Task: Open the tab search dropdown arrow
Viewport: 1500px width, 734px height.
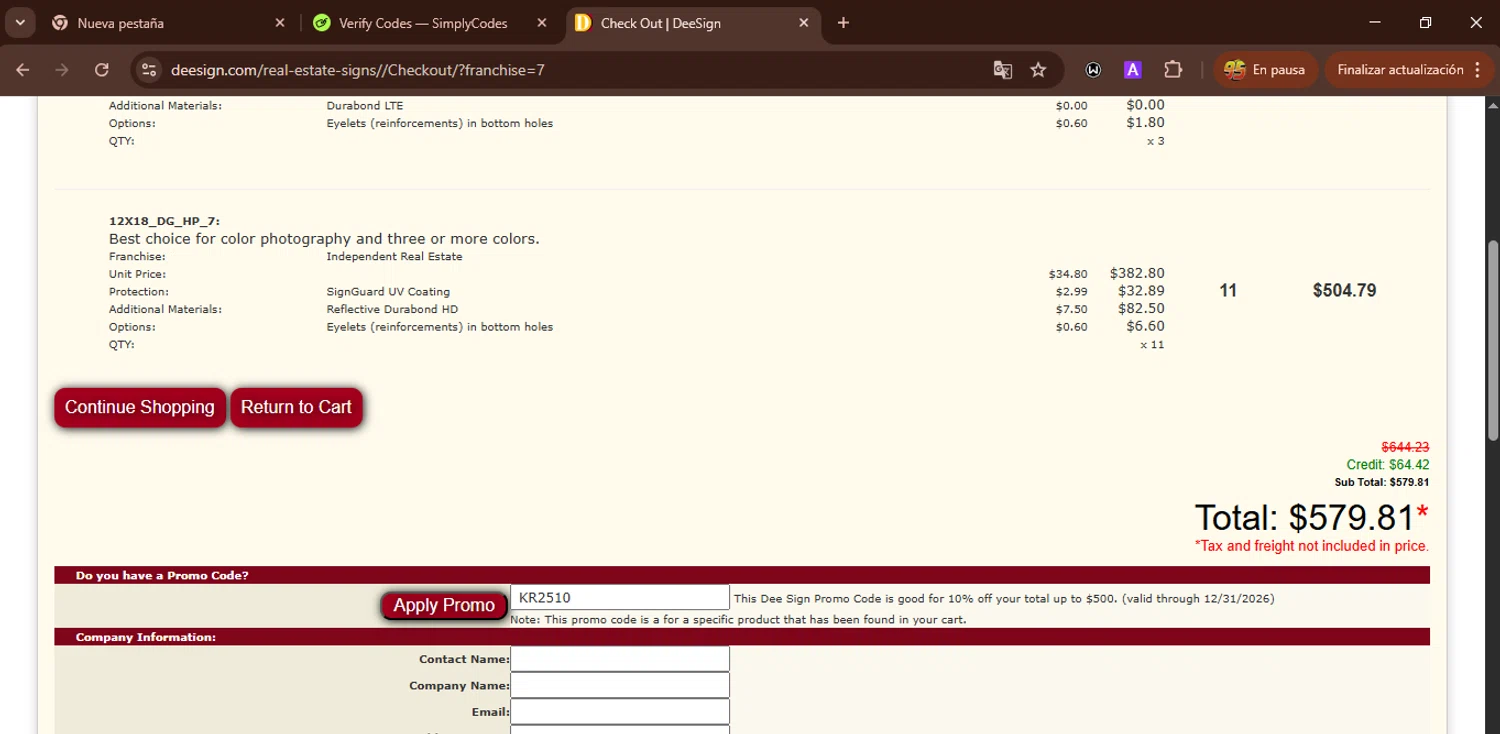Action: click(x=20, y=22)
